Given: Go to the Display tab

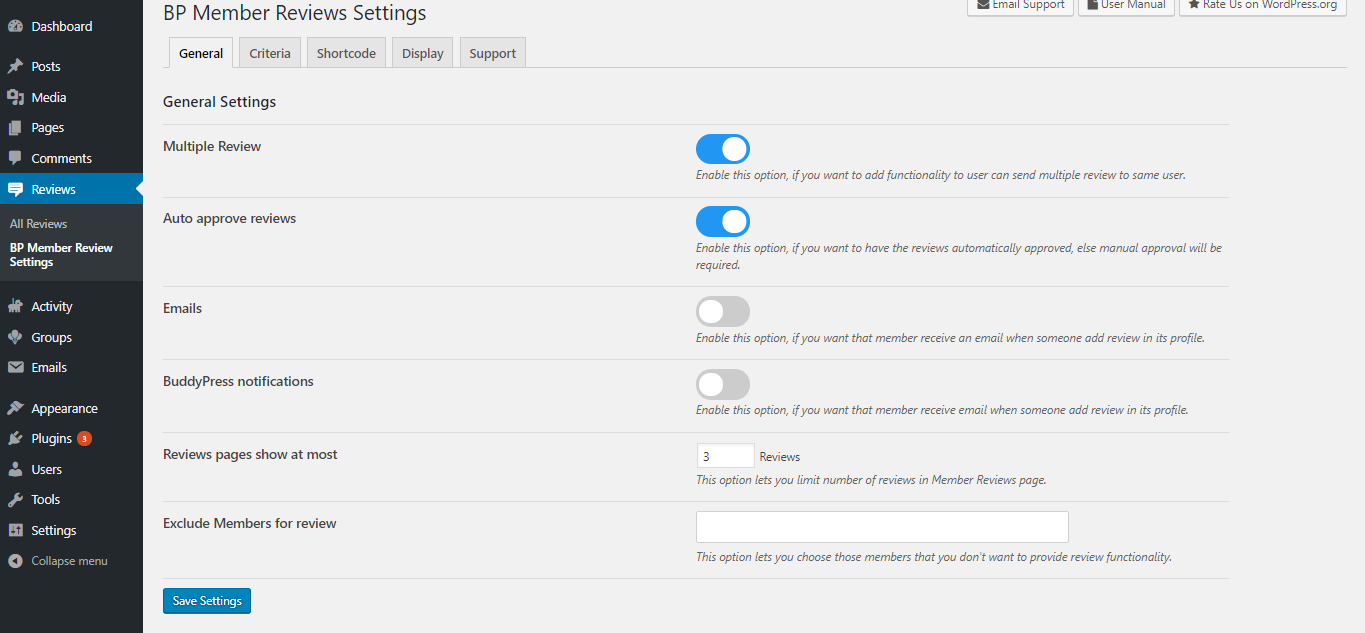Looking at the screenshot, I should point(423,53).
